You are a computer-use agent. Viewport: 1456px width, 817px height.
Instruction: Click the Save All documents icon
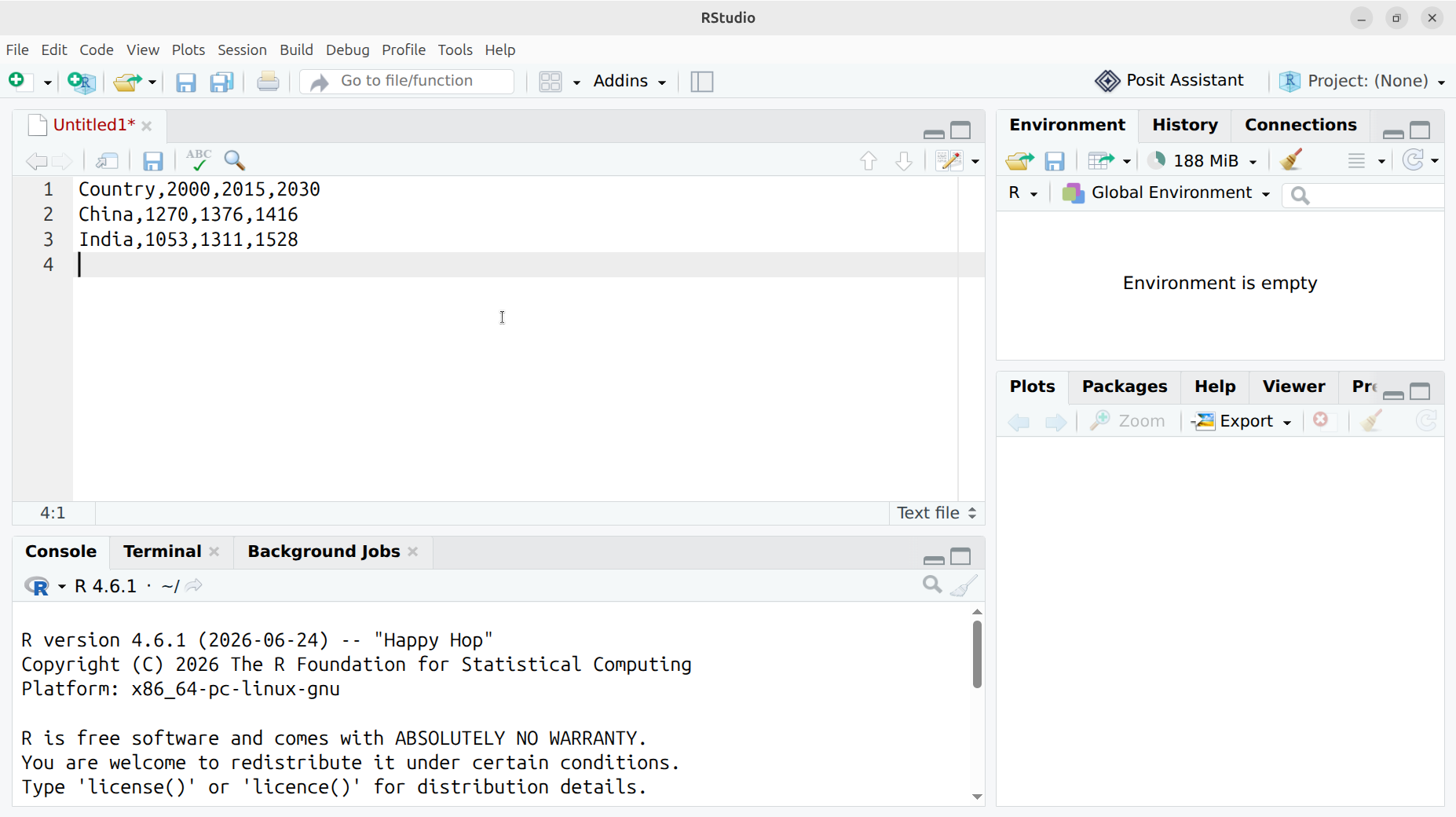[x=222, y=82]
